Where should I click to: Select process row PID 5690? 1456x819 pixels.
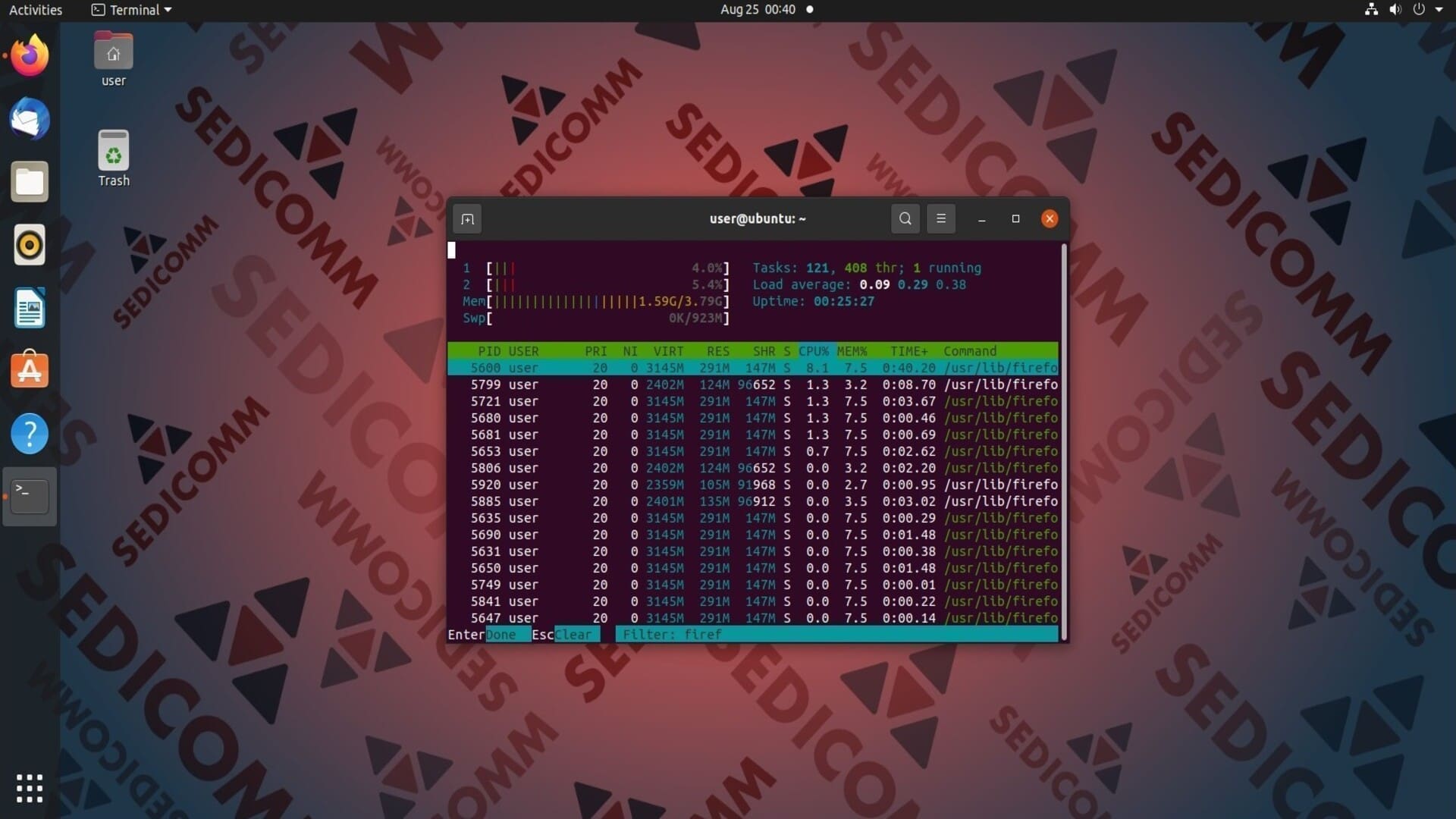pos(753,535)
